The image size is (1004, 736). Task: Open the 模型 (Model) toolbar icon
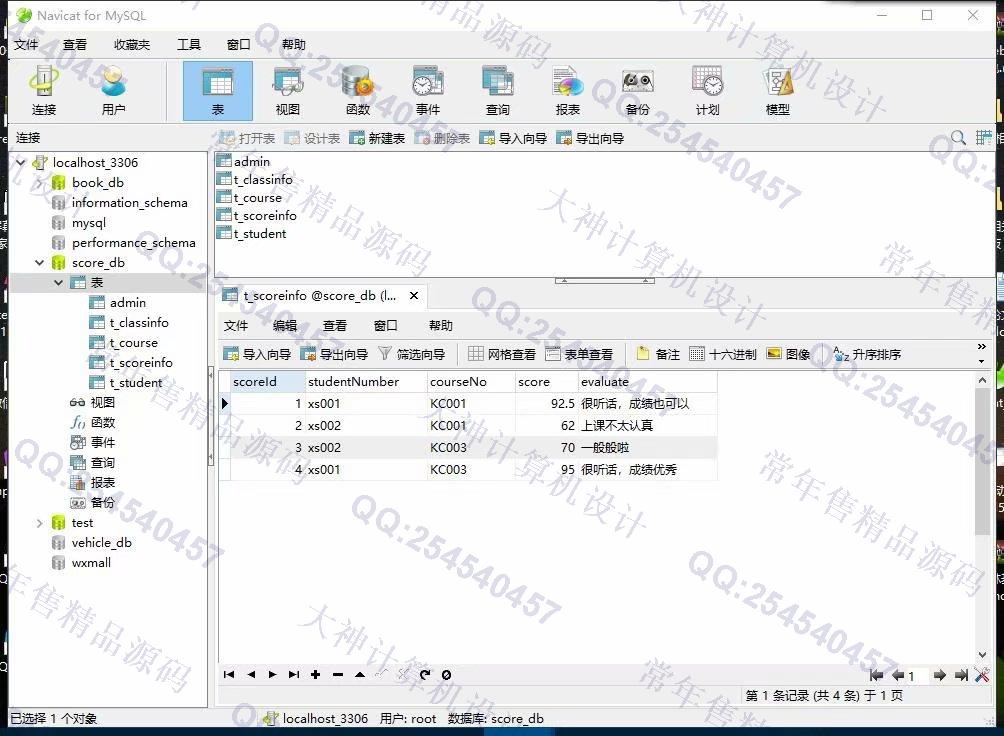[x=777, y=91]
